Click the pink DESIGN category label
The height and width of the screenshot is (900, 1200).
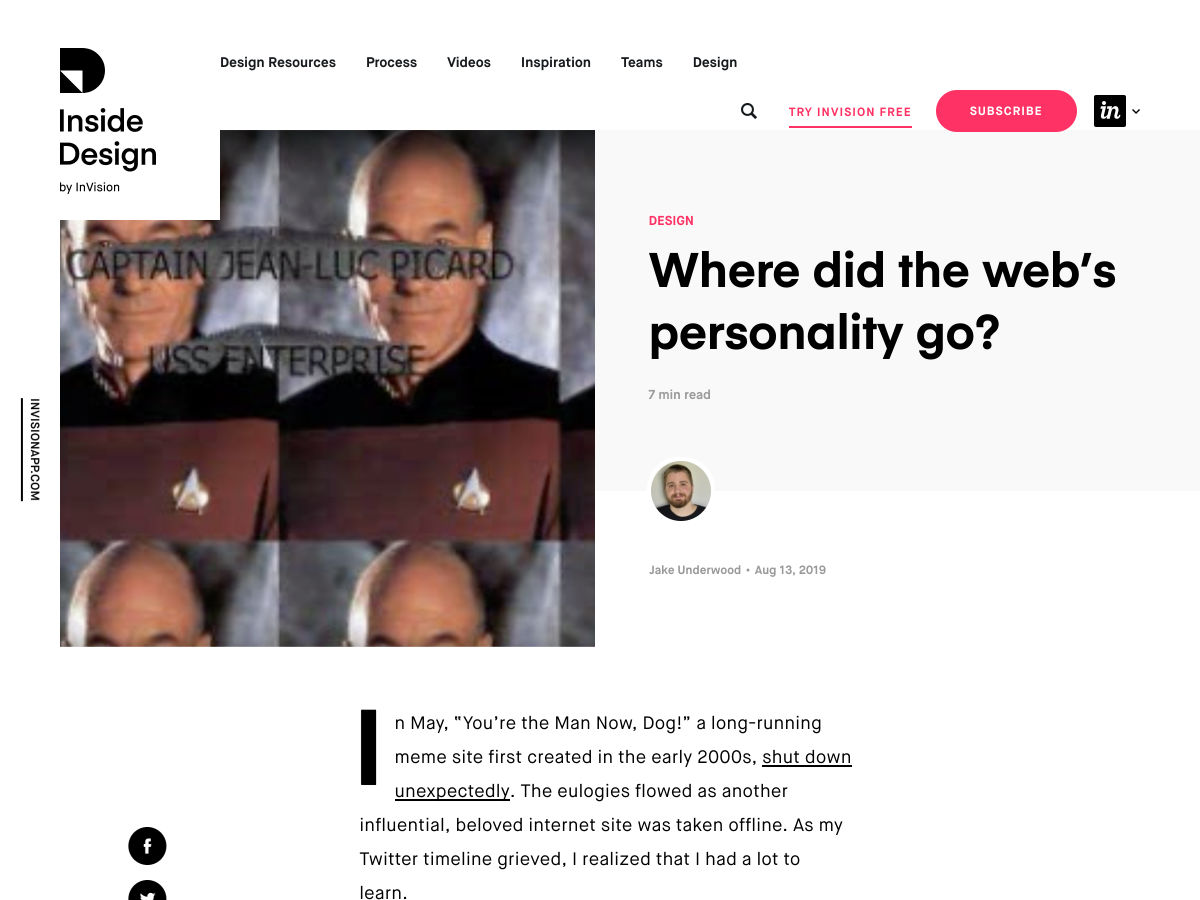pyautogui.click(x=671, y=221)
